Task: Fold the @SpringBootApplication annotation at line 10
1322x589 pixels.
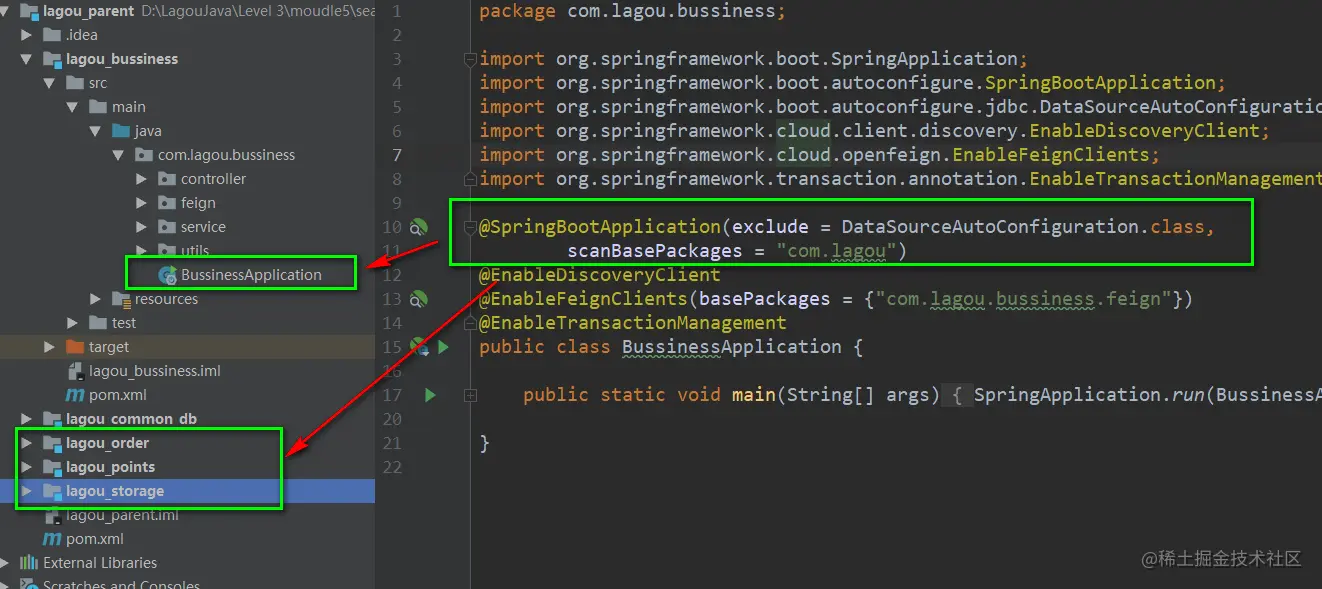Action: pyautogui.click(x=470, y=227)
